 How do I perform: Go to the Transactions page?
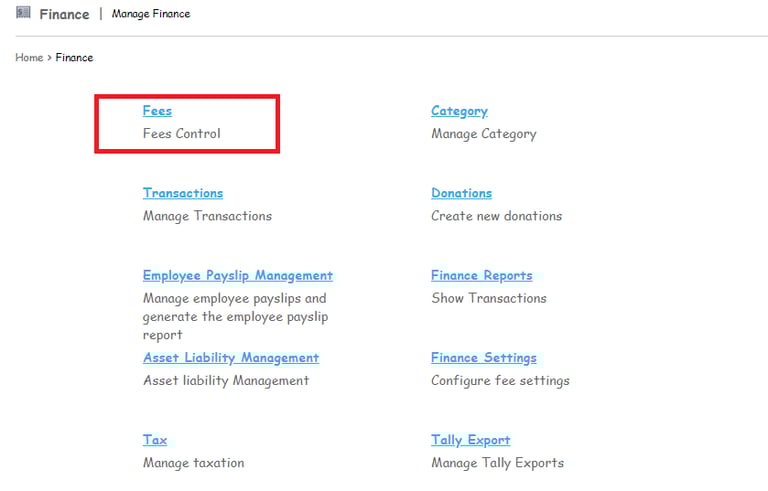point(183,193)
